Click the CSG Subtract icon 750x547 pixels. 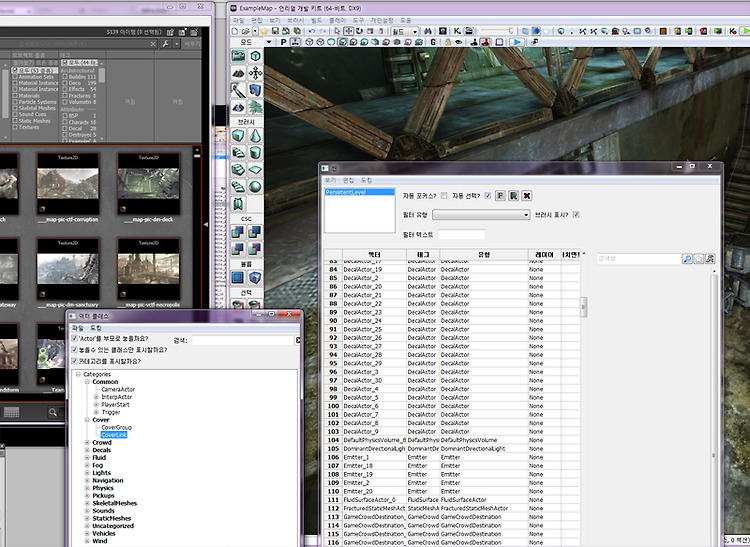255,232
